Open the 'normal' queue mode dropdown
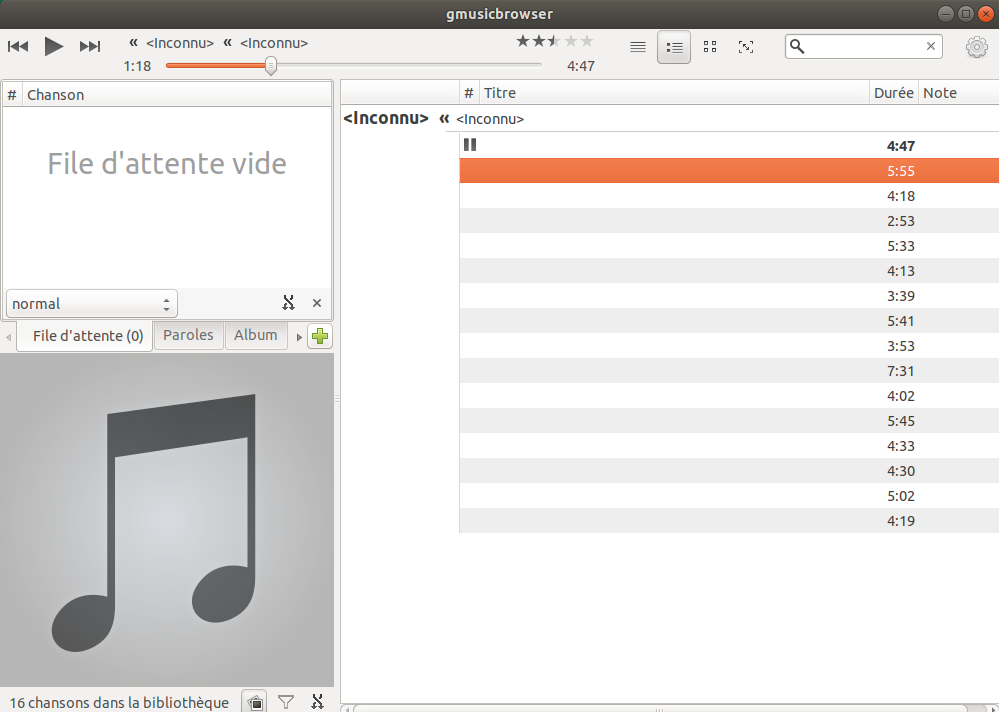The width and height of the screenshot is (999, 712). (x=92, y=304)
